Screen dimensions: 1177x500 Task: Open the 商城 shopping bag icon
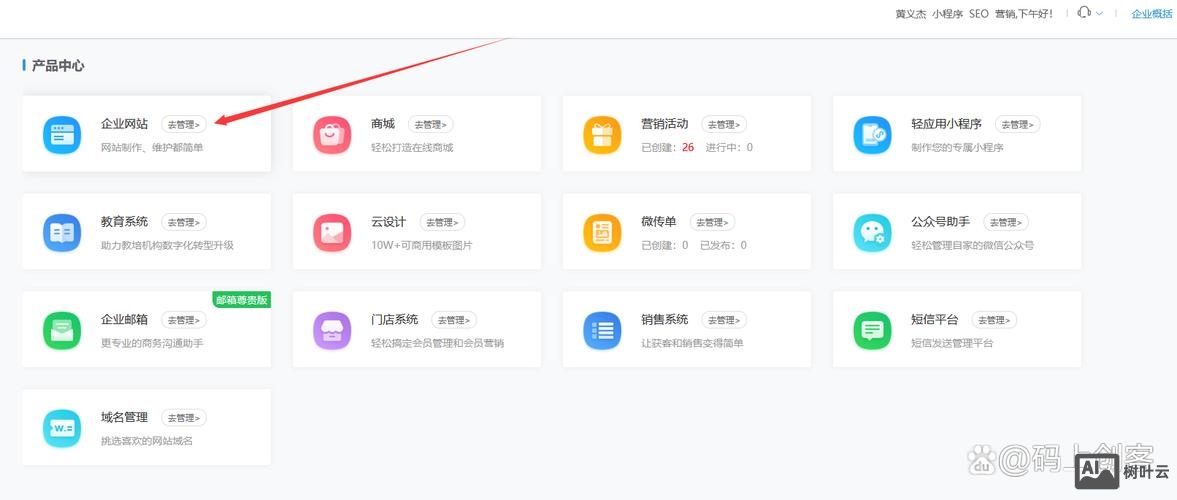[332, 135]
